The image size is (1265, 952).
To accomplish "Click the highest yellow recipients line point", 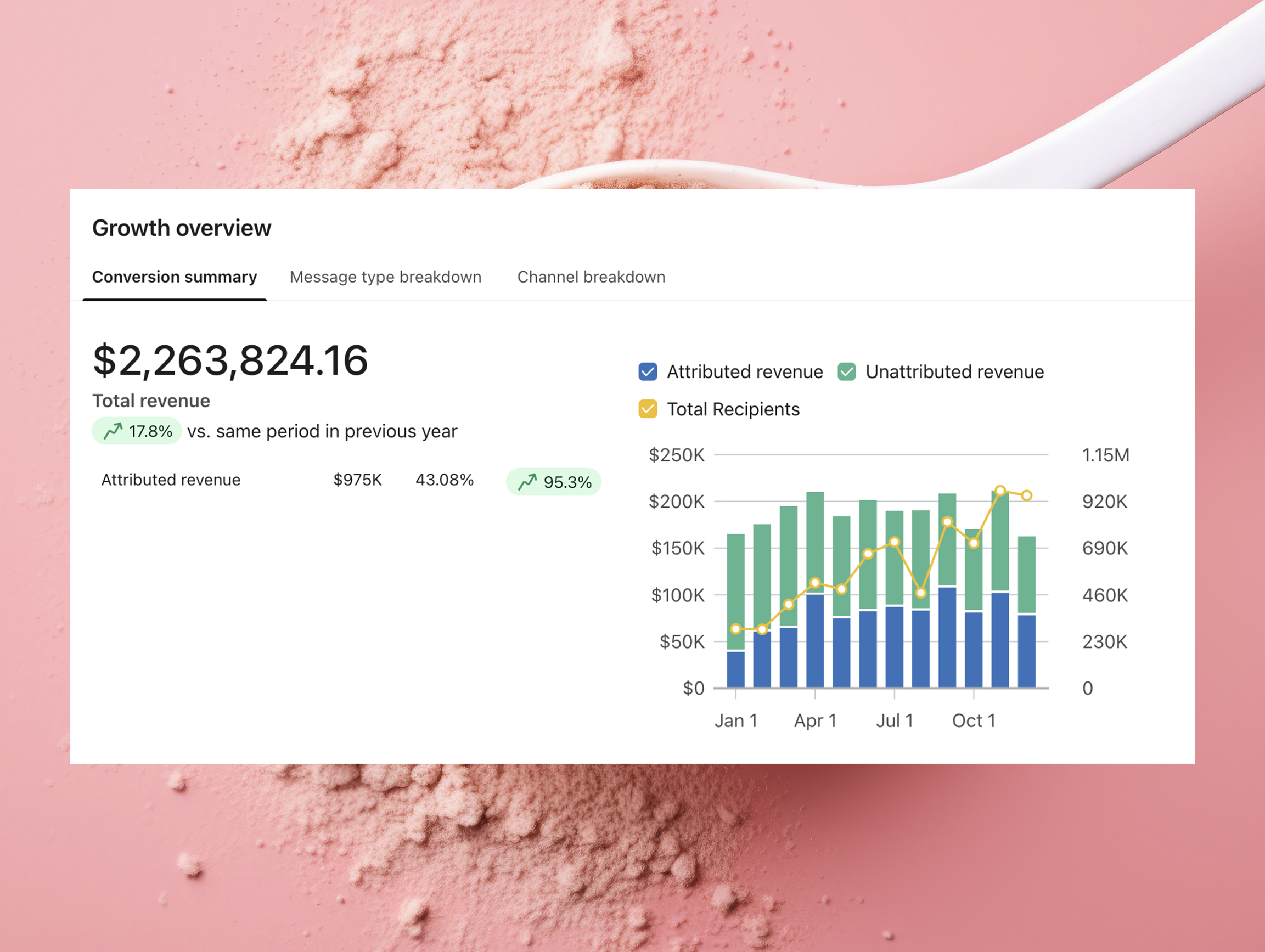I will point(999,491).
